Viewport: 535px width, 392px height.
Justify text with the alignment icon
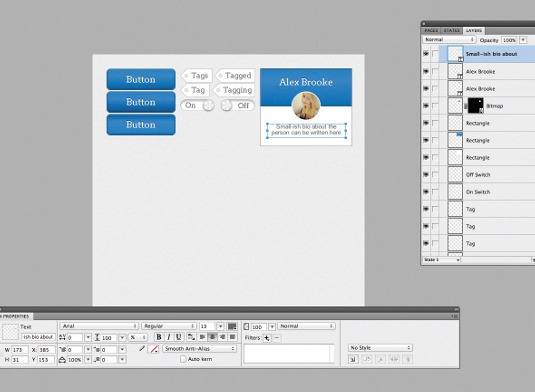[x=233, y=337]
